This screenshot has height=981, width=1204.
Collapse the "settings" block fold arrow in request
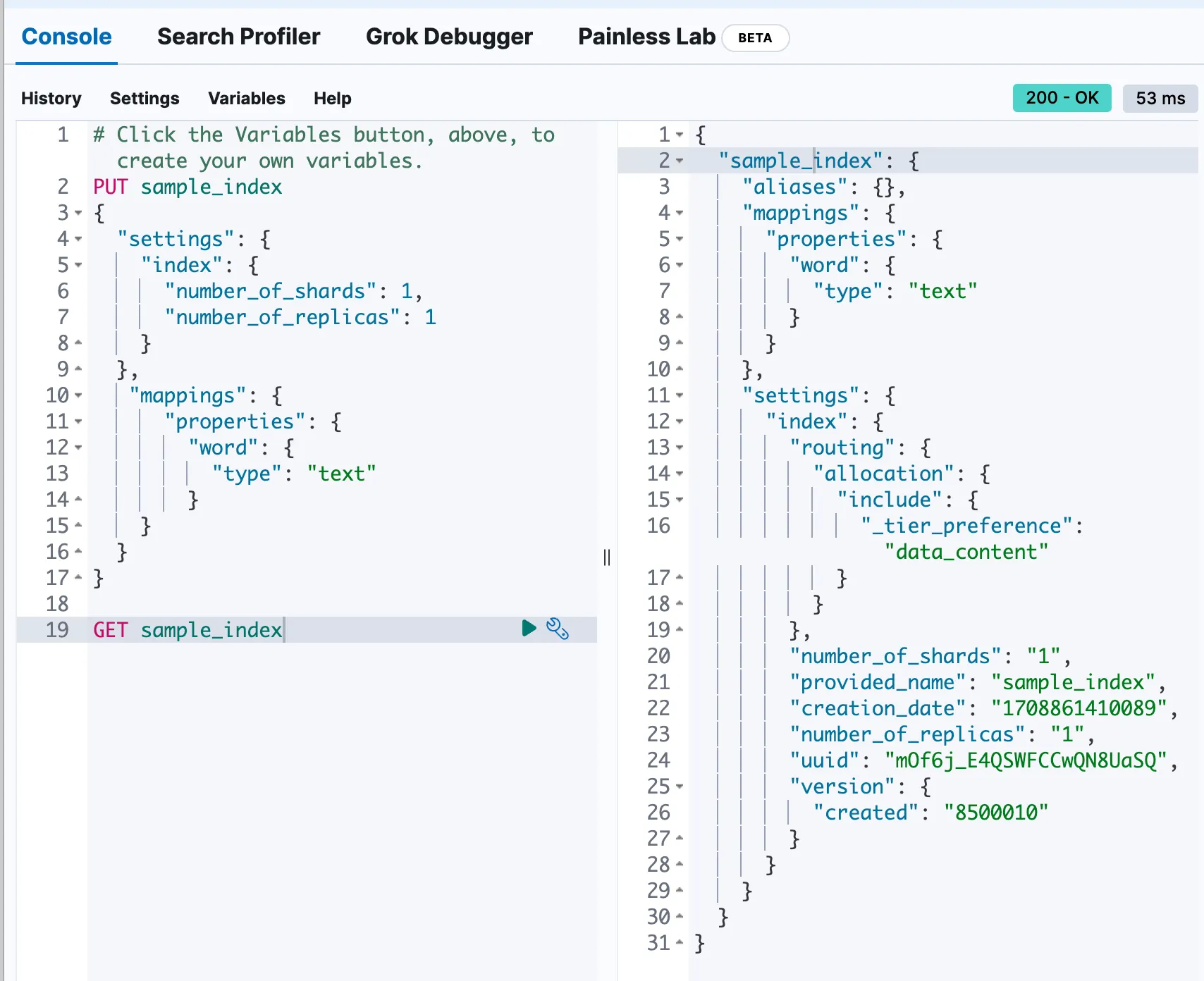pyautogui.click(x=78, y=239)
